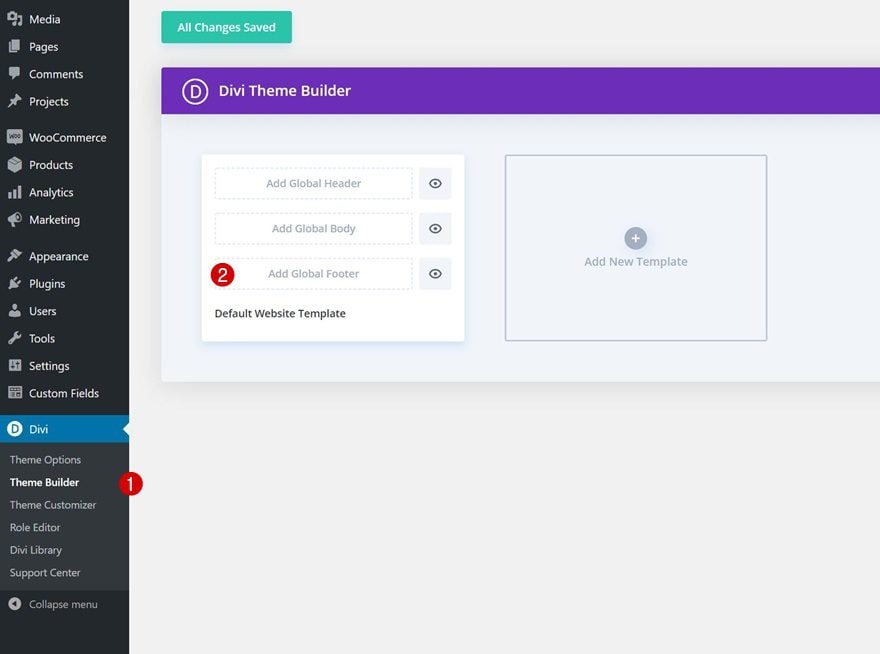Click Collapse menu label

click(x=63, y=605)
